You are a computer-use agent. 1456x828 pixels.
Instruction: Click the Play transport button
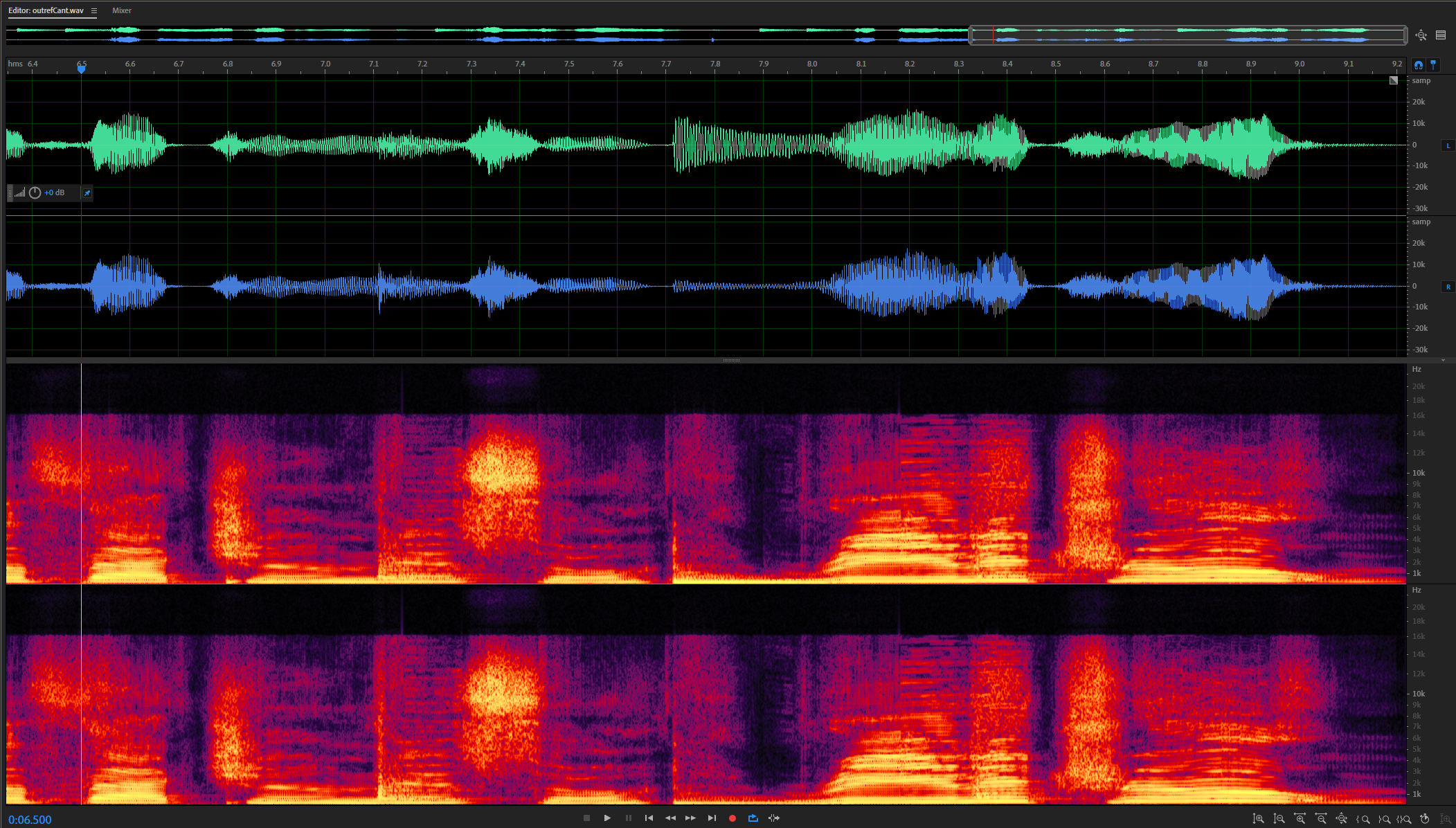(x=607, y=818)
